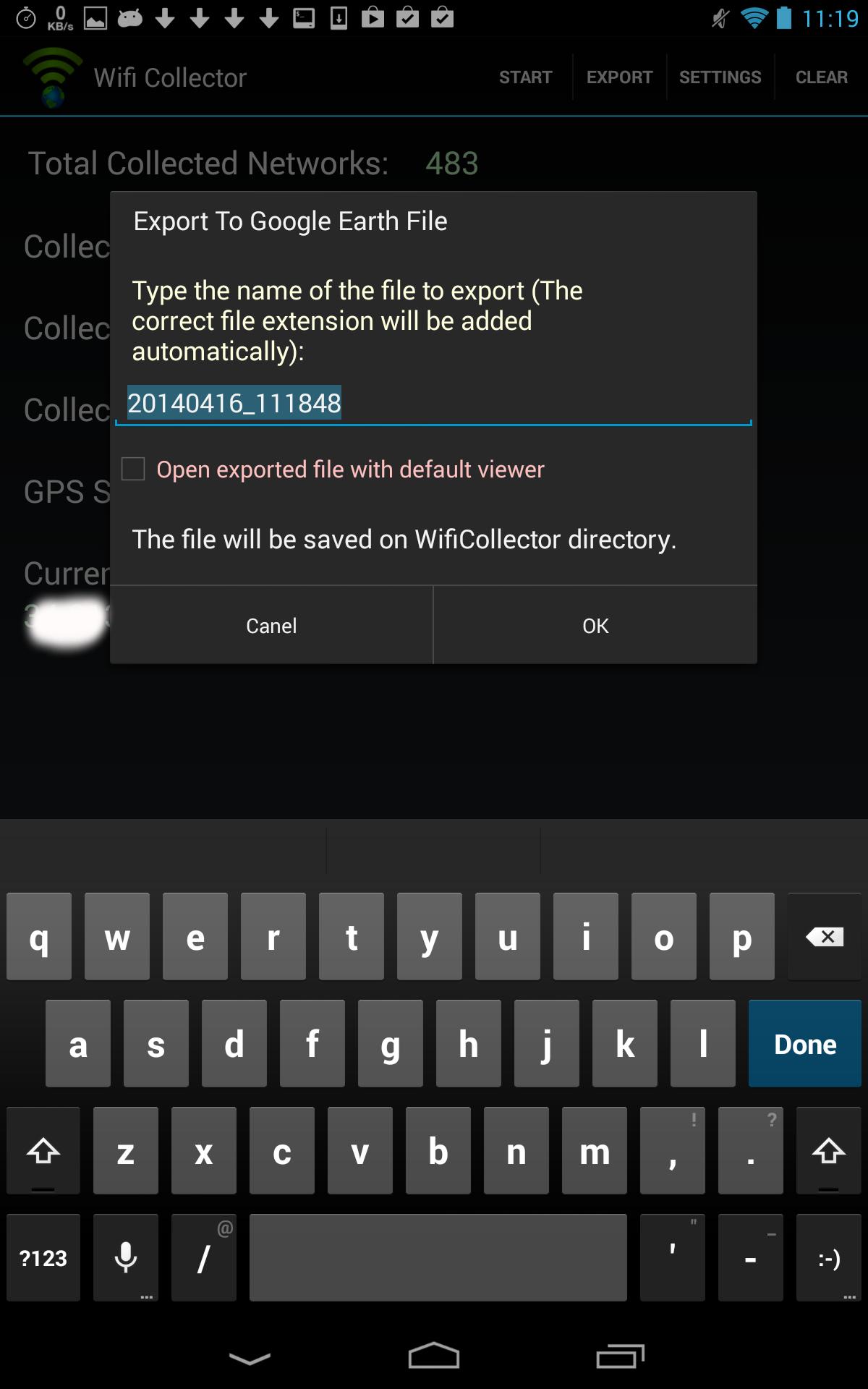This screenshot has width=868, height=1389.
Task: Enable Open exported file with default viewer
Action: pos(133,469)
